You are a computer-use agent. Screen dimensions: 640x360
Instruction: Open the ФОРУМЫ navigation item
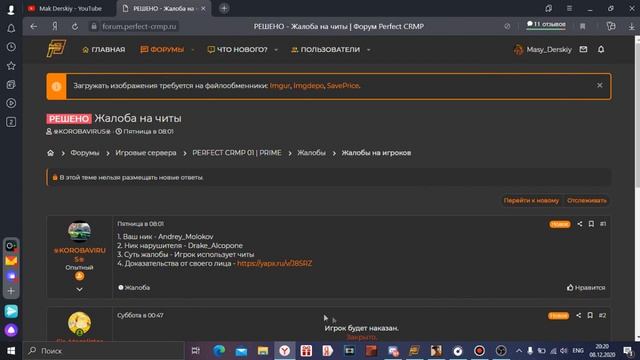162,49
